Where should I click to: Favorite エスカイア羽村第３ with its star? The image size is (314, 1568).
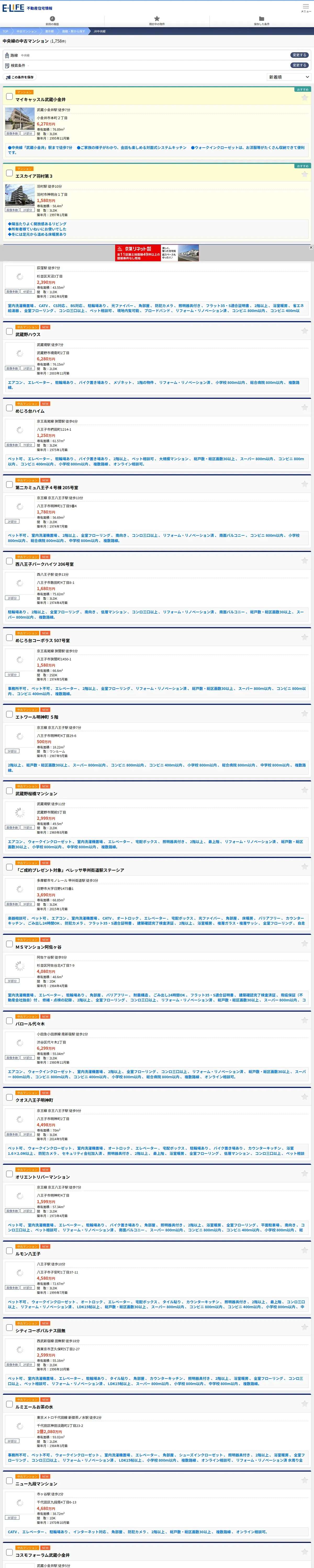tap(304, 174)
